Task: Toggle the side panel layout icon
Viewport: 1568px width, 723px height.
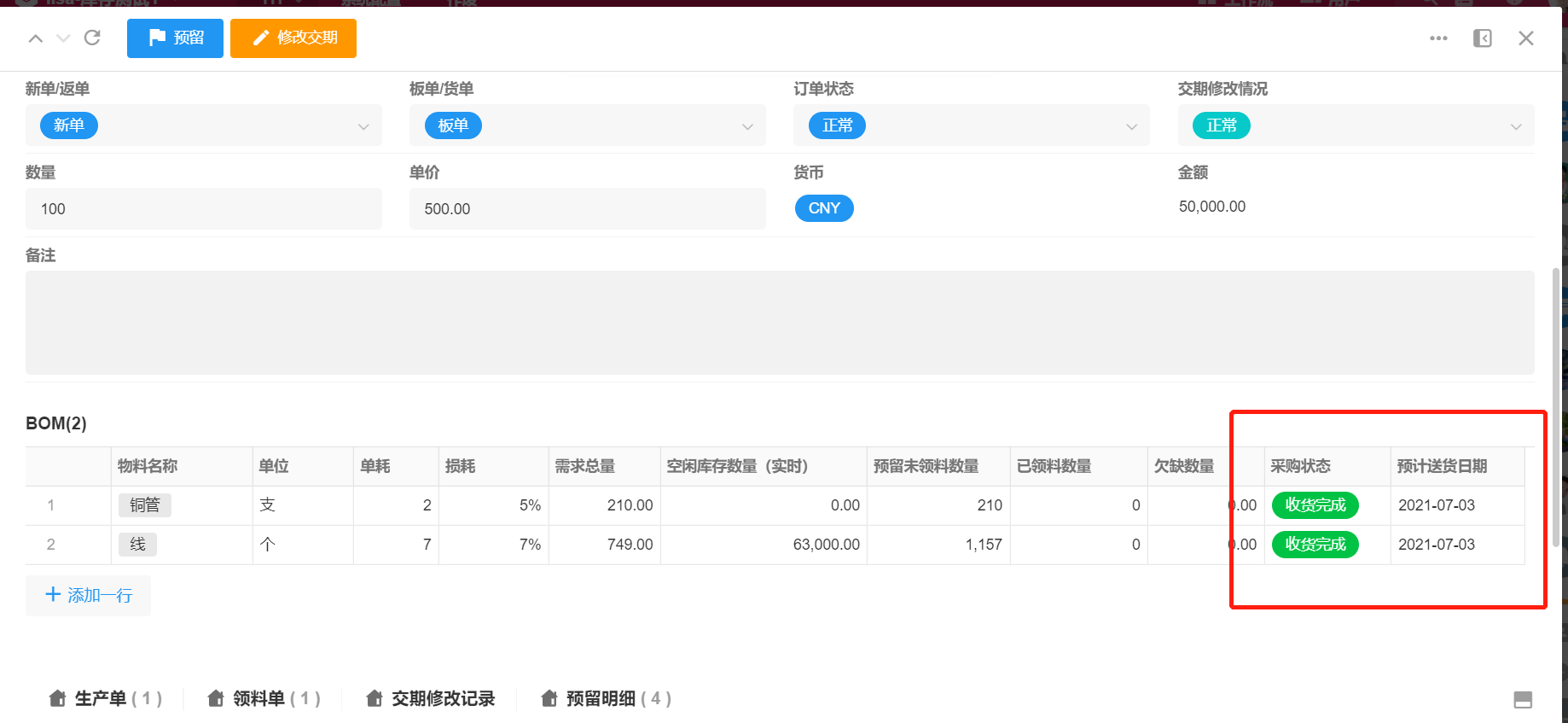Action: tap(1483, 38)
